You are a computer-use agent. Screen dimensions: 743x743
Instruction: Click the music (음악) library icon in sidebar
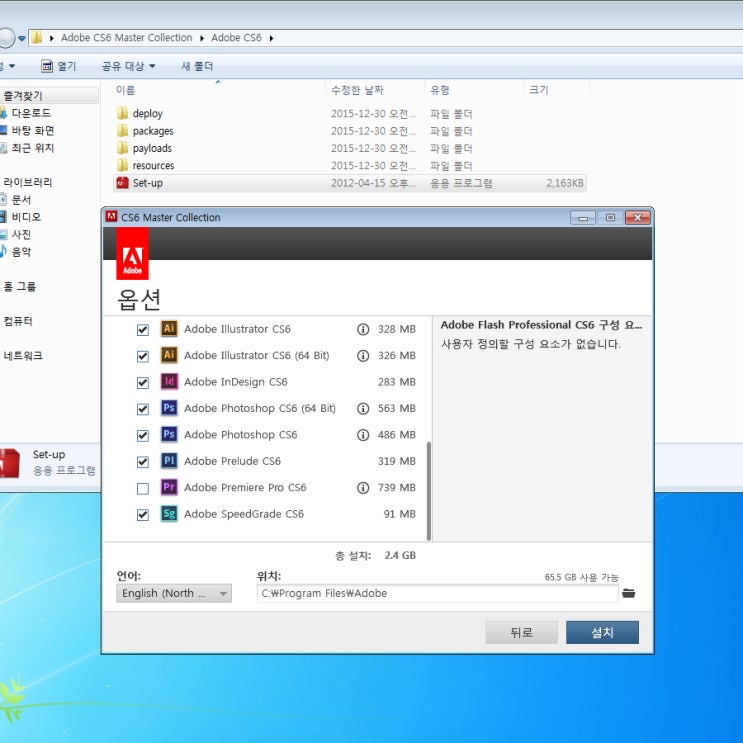[x=3, y=251]
